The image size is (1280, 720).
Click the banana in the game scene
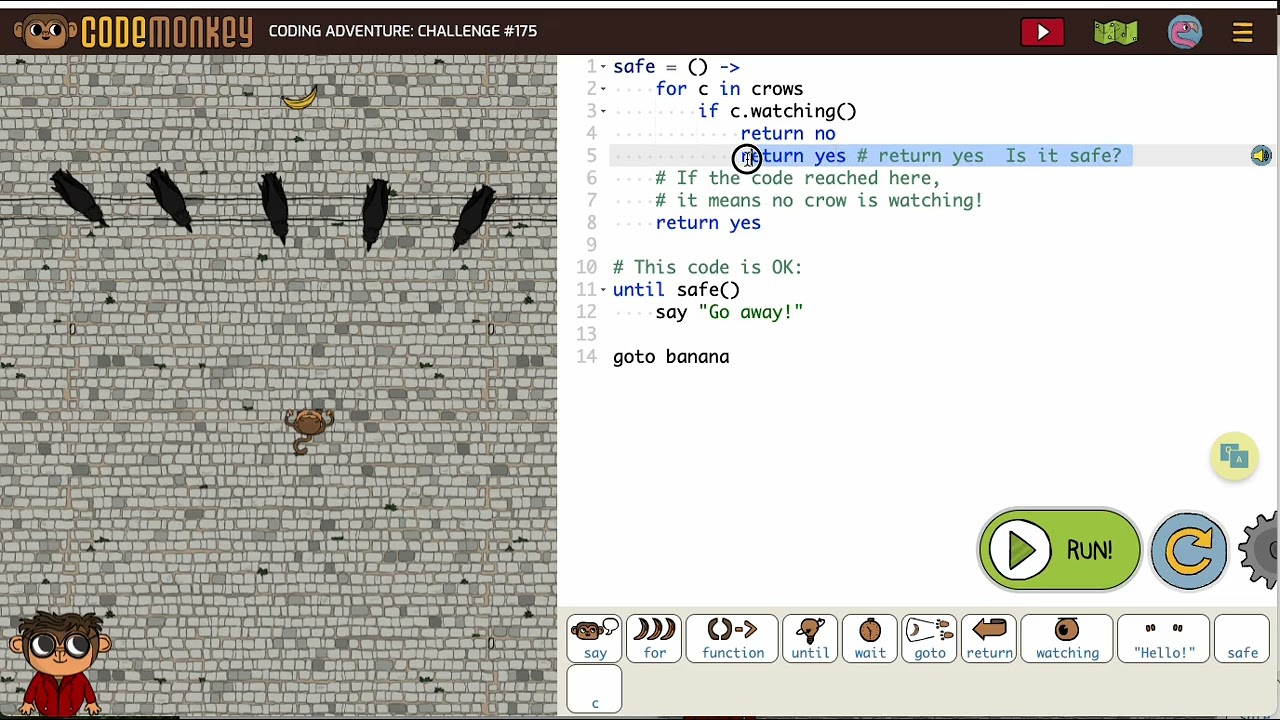tap(299, 98)
